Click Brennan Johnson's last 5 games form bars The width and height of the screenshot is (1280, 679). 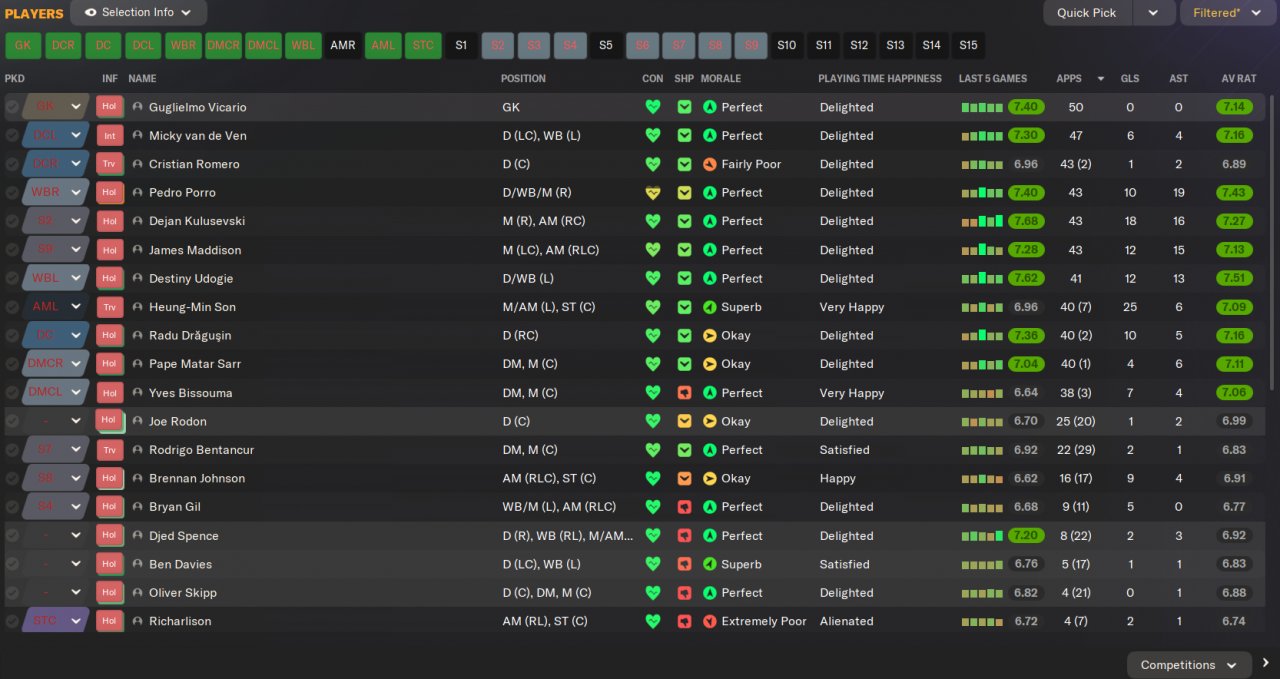(x=982, y=479)
